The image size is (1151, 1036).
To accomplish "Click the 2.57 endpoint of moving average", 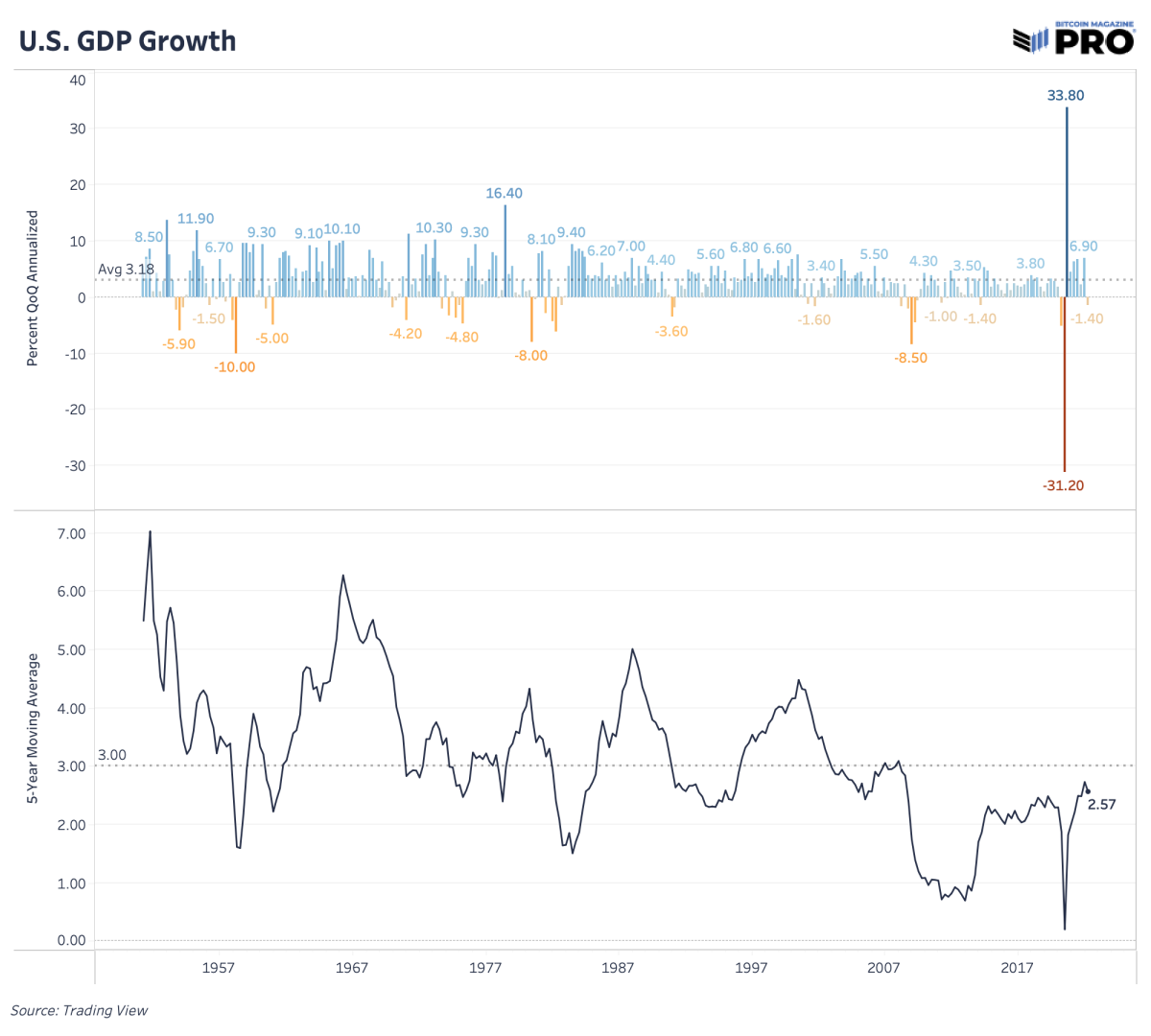I will (1101, 804).
